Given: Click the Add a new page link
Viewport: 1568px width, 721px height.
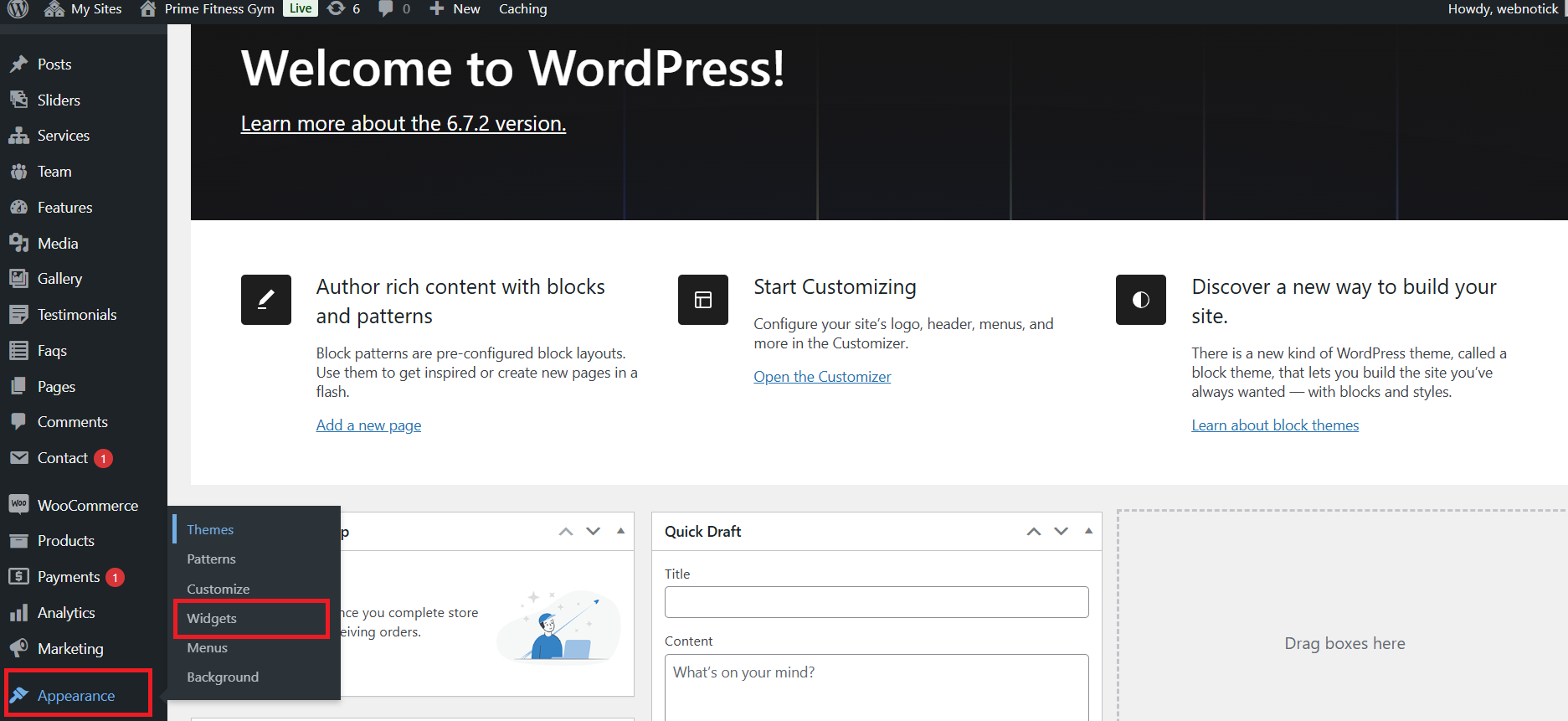Looking at the screenshot, I should 368,425.
